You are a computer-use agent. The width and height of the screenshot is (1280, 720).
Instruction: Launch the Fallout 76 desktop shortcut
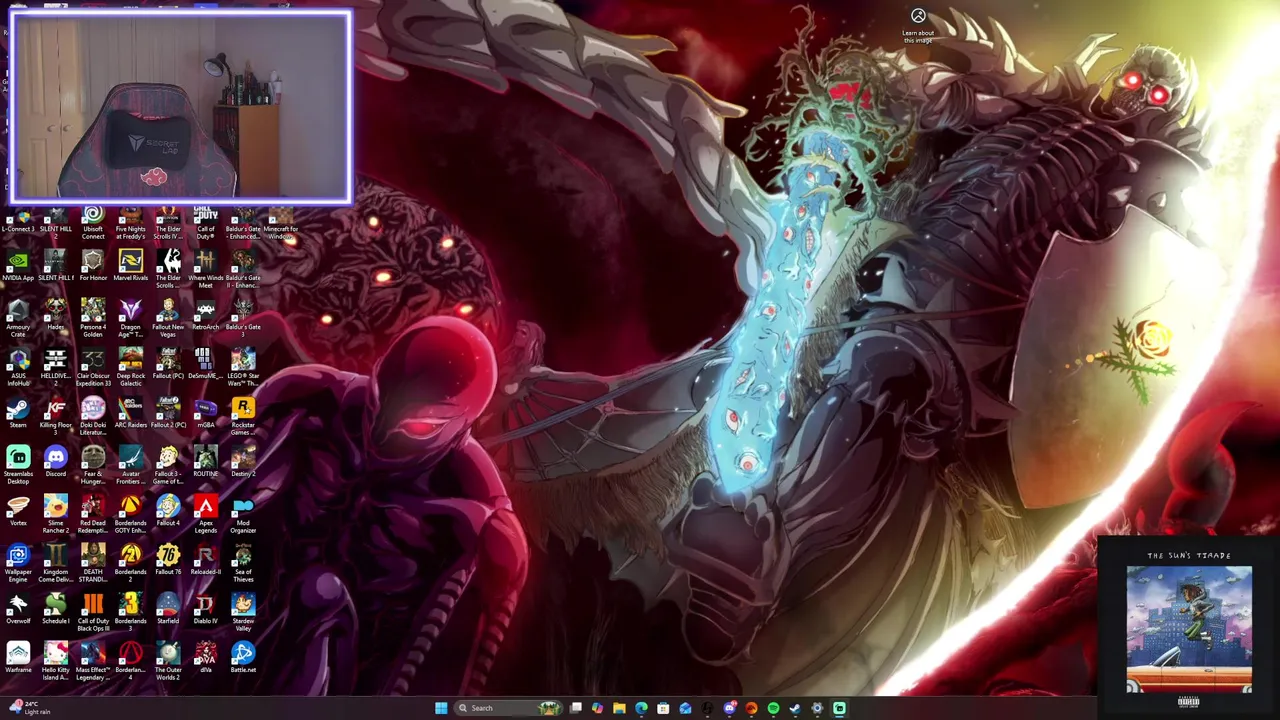pos(168,561)
